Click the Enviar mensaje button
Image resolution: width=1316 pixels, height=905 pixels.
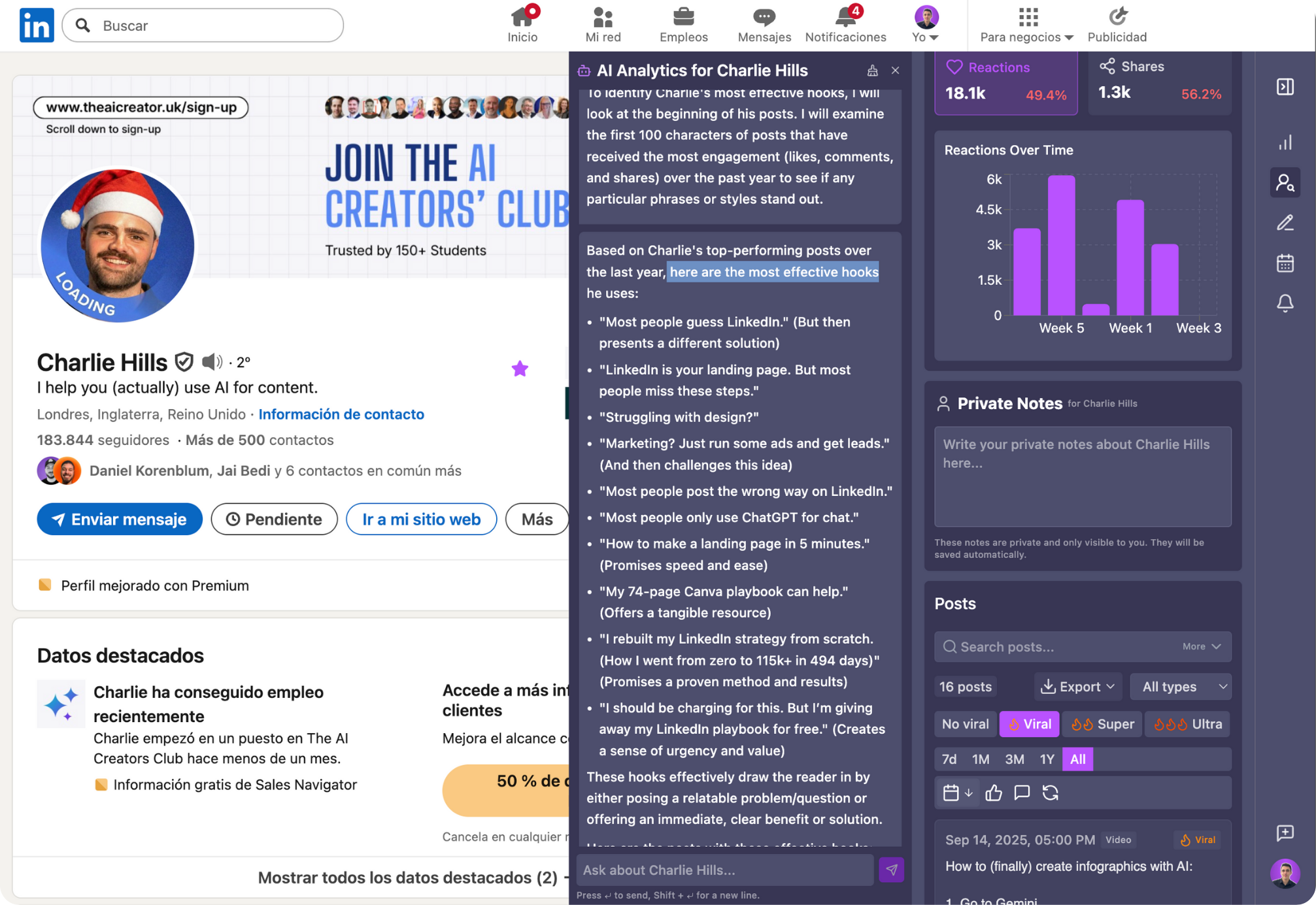120,519
